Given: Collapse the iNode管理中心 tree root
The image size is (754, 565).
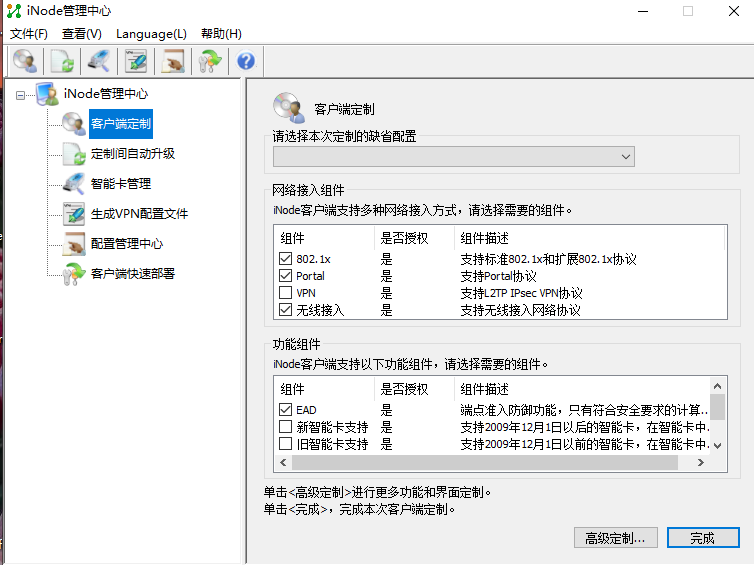Looking at the screenshot, I should click(x=20, y=95).
